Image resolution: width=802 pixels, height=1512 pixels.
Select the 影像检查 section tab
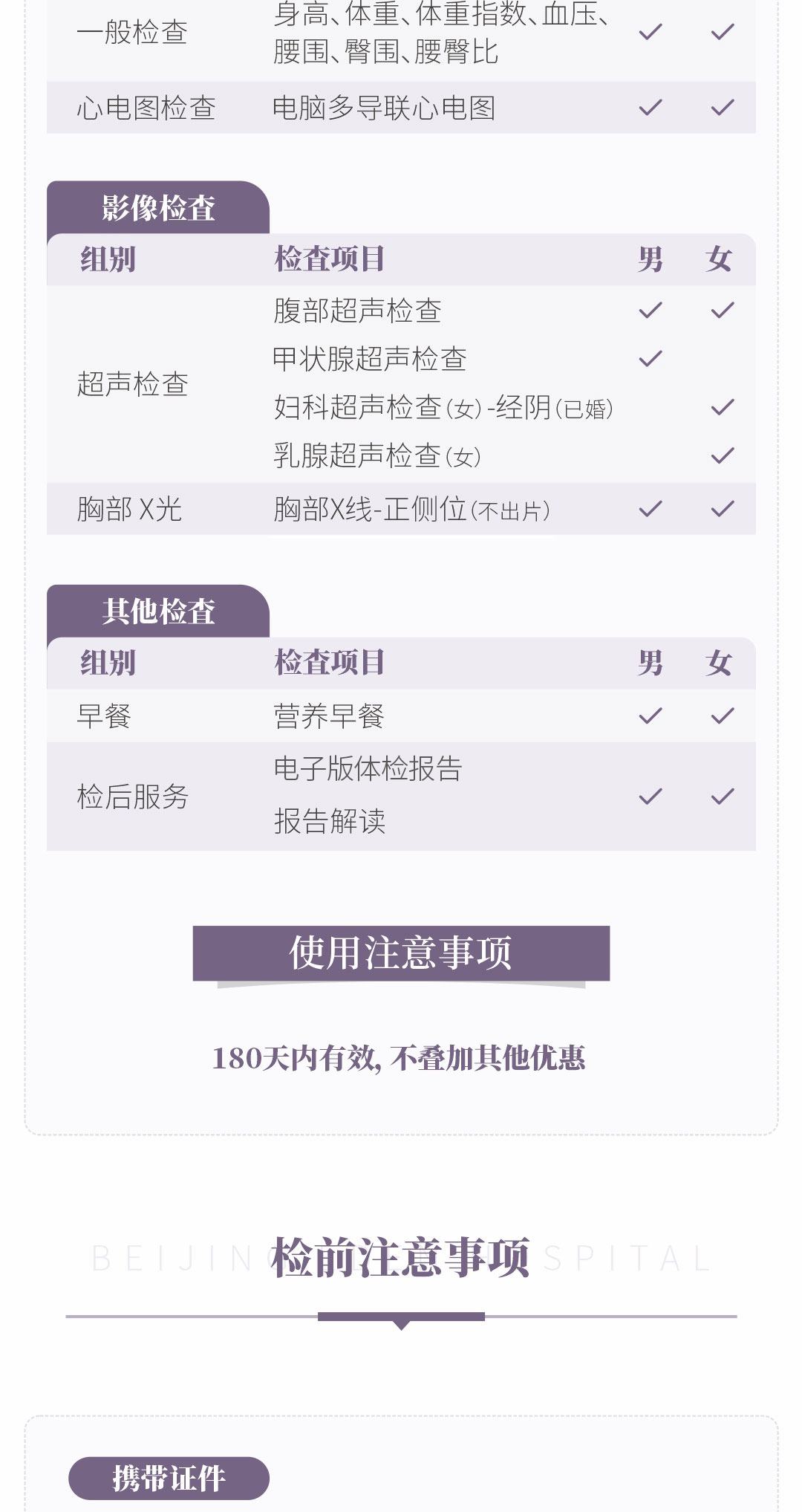[x=158, y=208]
